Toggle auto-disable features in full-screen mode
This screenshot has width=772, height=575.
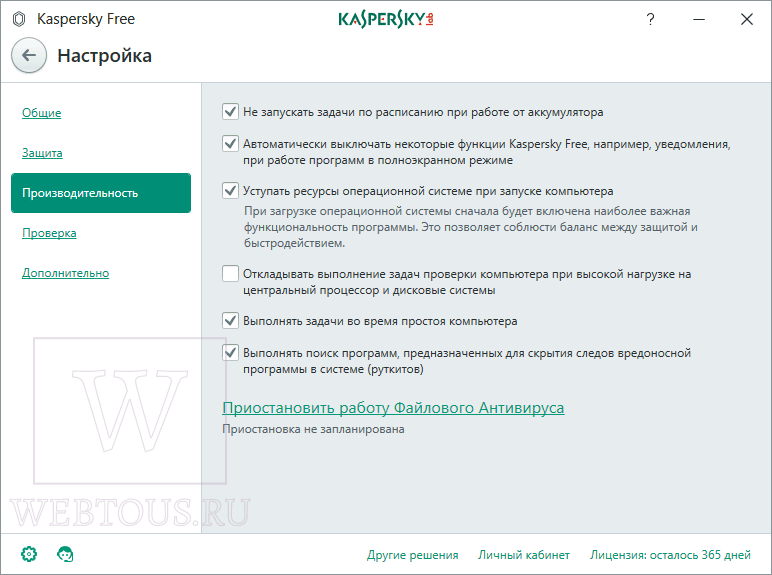click(x=230, y=144)
